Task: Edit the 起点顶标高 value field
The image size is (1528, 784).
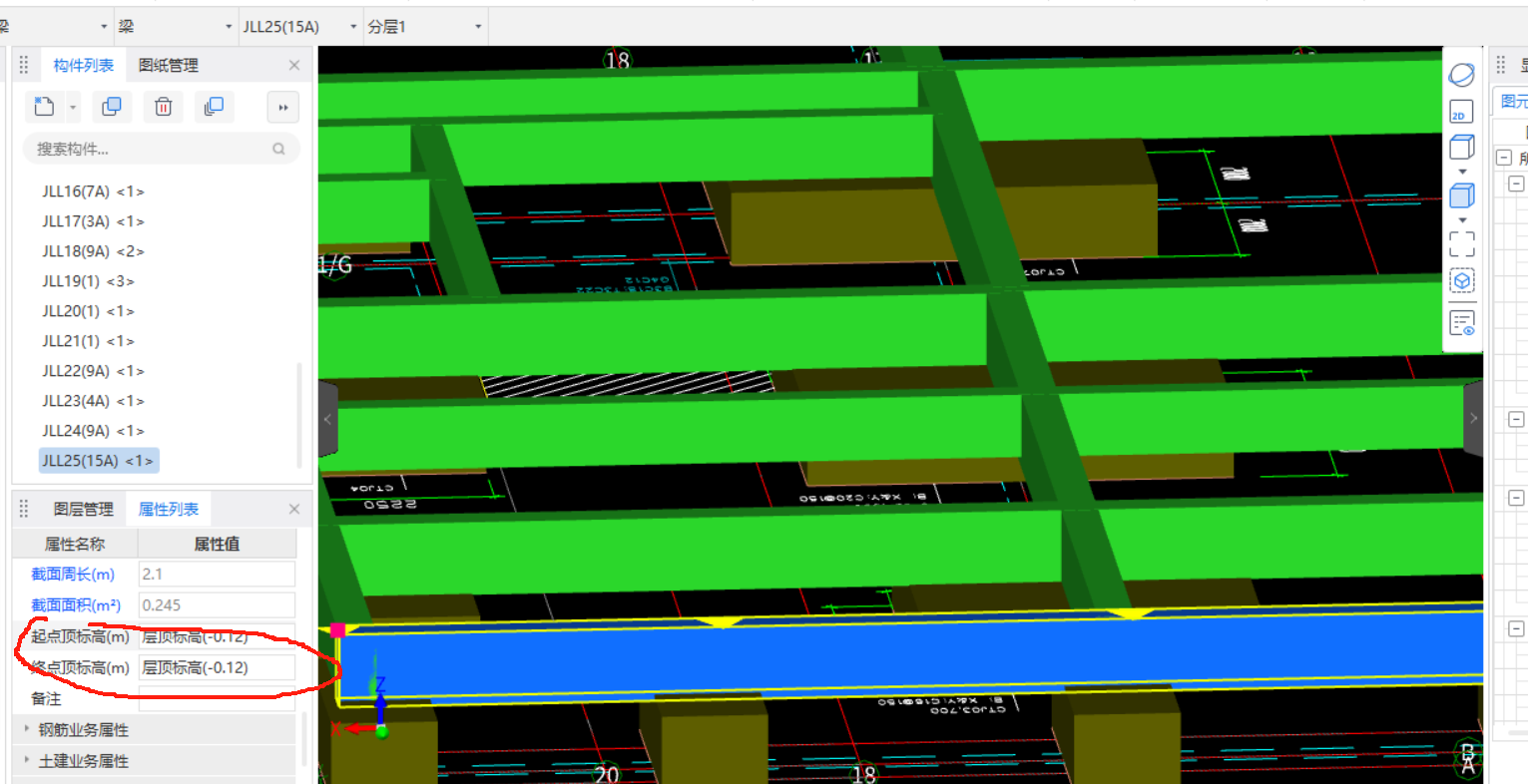Action: pos(217,636)
